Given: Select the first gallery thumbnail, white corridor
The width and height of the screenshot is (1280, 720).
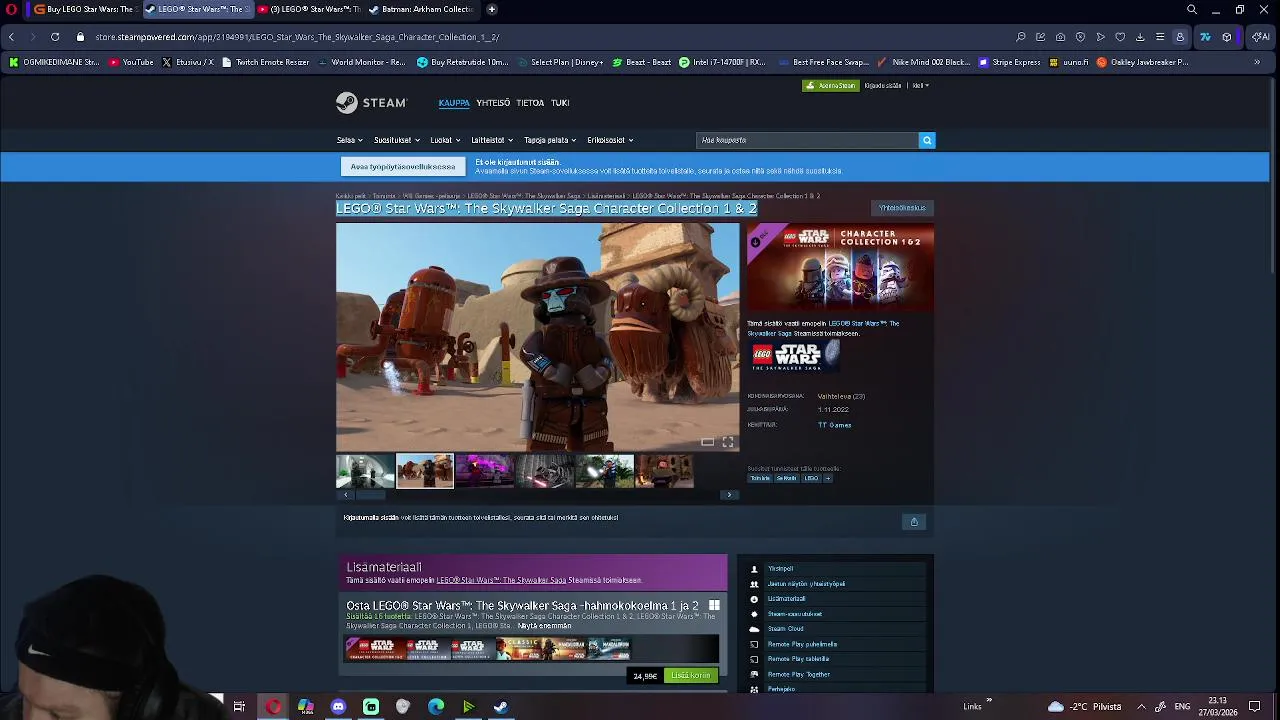Looking at the screenshot, I should coord(365,471).
